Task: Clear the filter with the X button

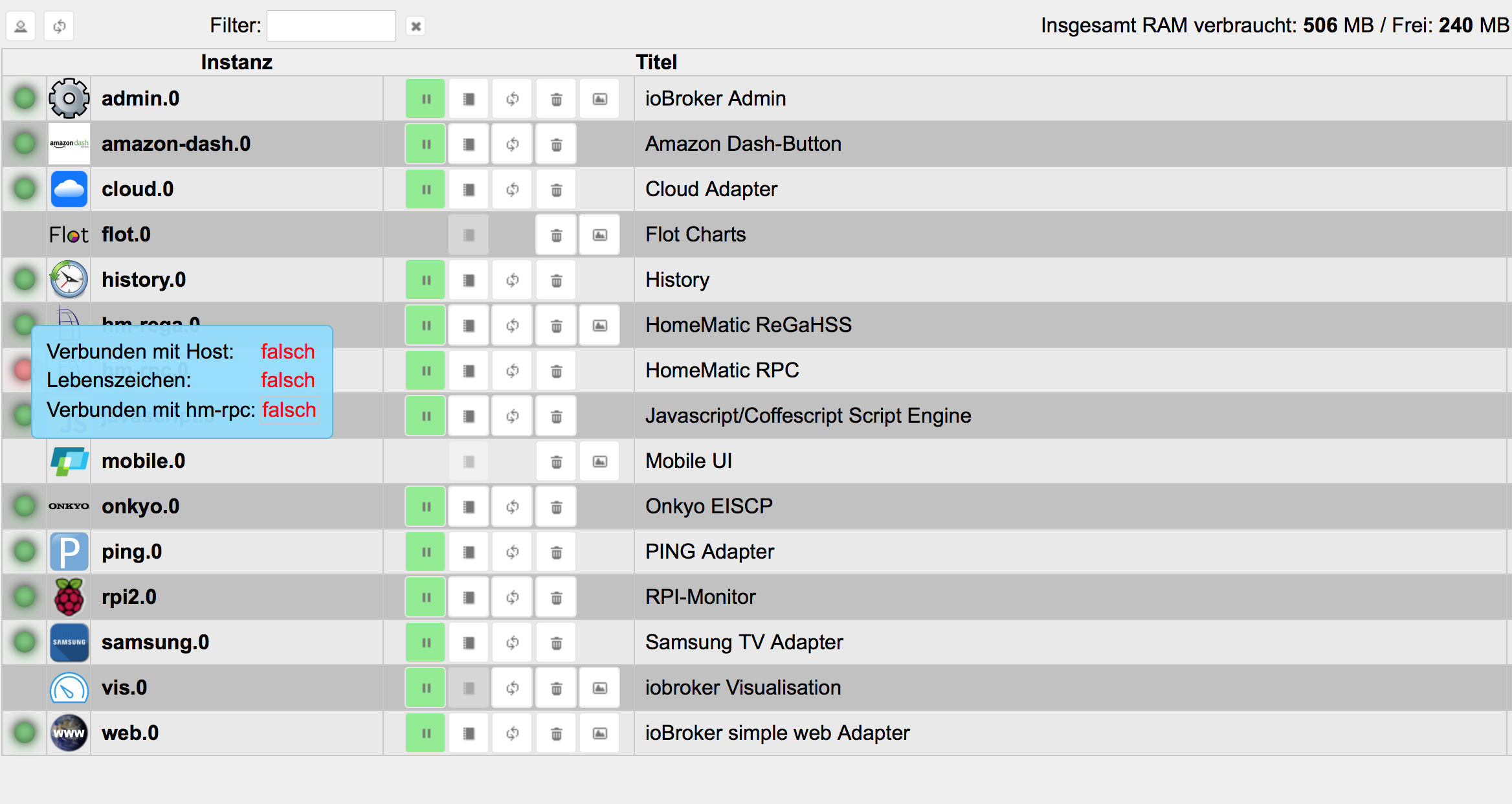Action: pyautogui.click(x=416, y=27)
